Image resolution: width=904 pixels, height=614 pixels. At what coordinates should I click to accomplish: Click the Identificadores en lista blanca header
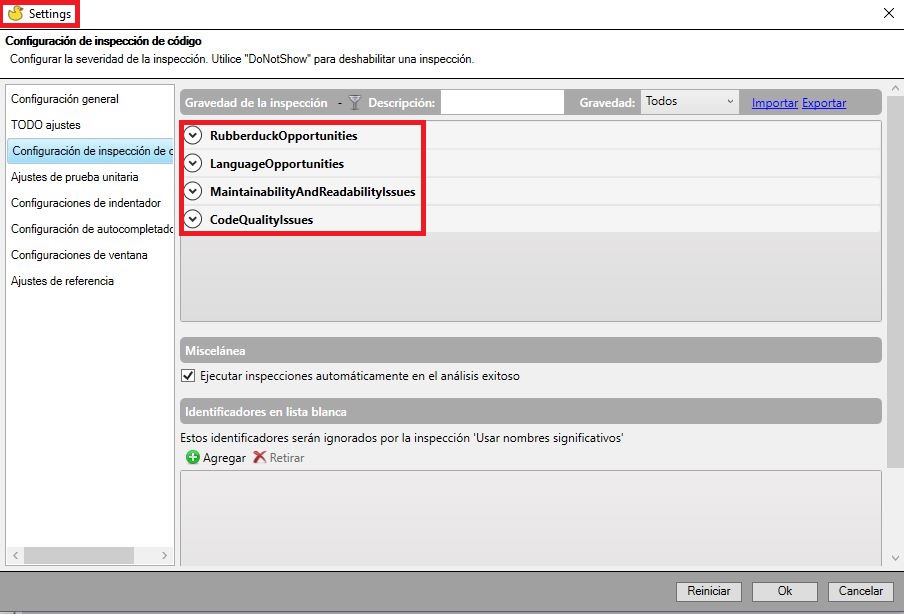coord(531,412)
